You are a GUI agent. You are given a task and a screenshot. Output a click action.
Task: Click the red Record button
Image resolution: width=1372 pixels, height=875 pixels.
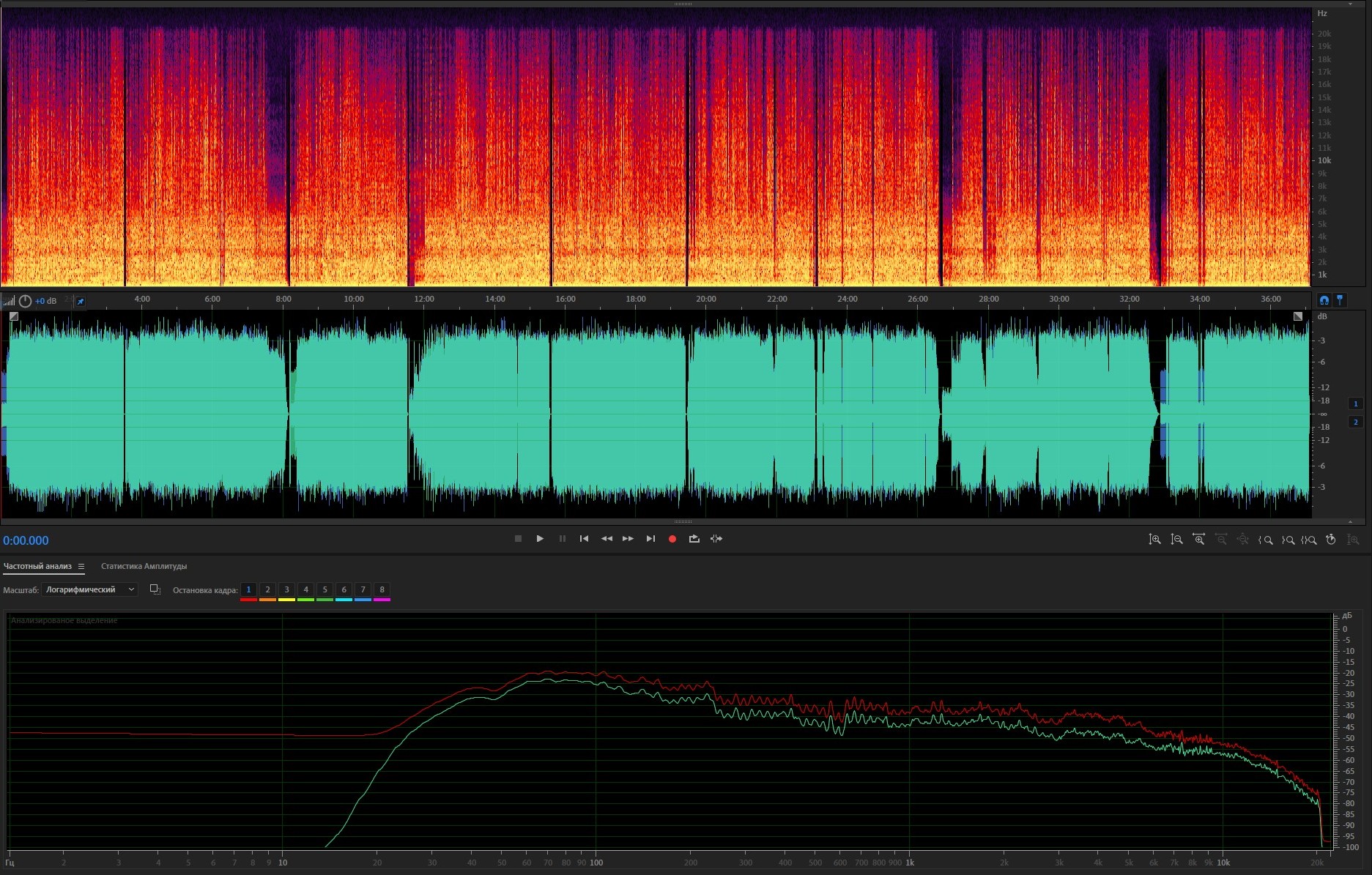pos(672,539)
